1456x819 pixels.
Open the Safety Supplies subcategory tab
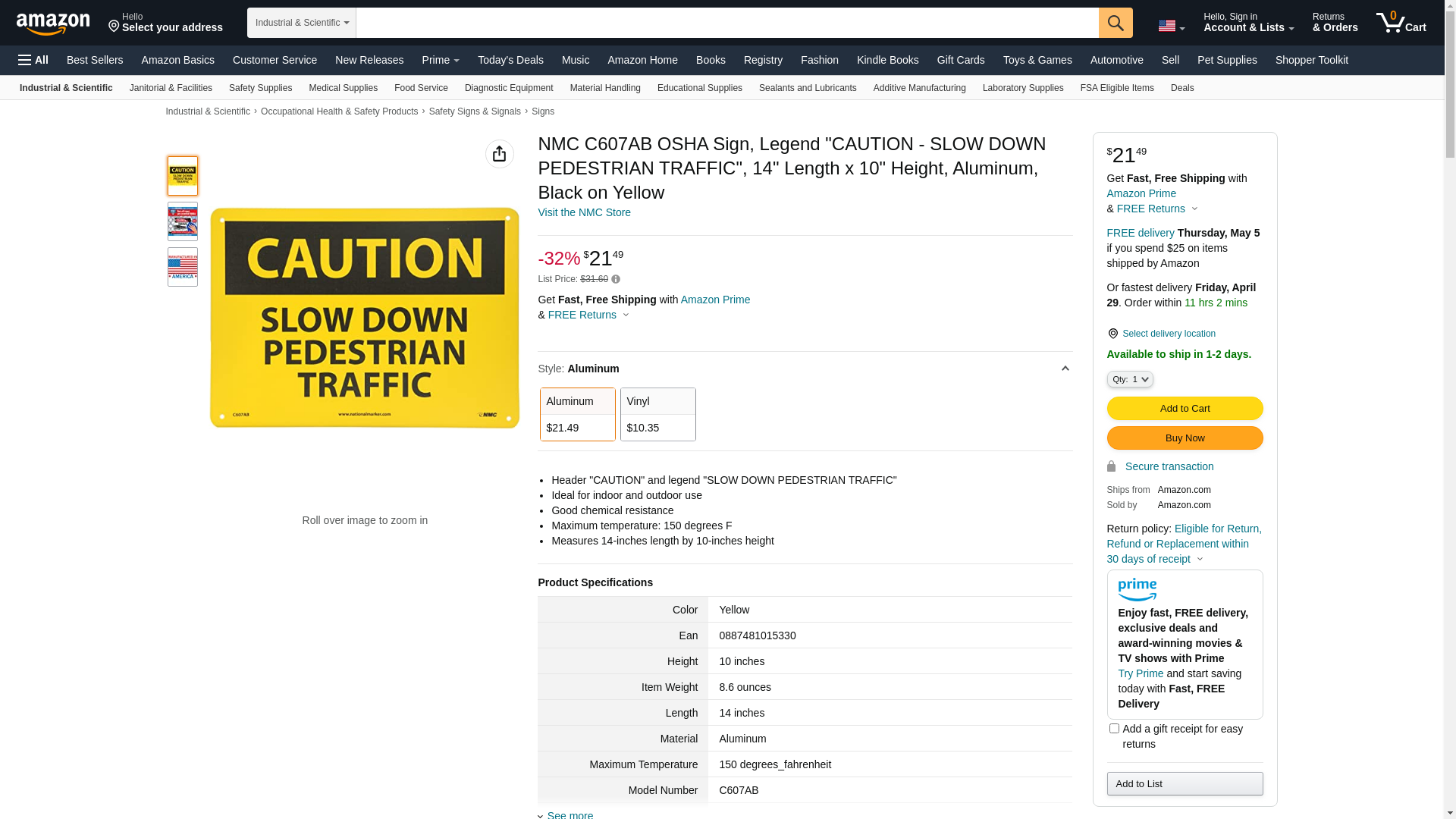(260, 88)
